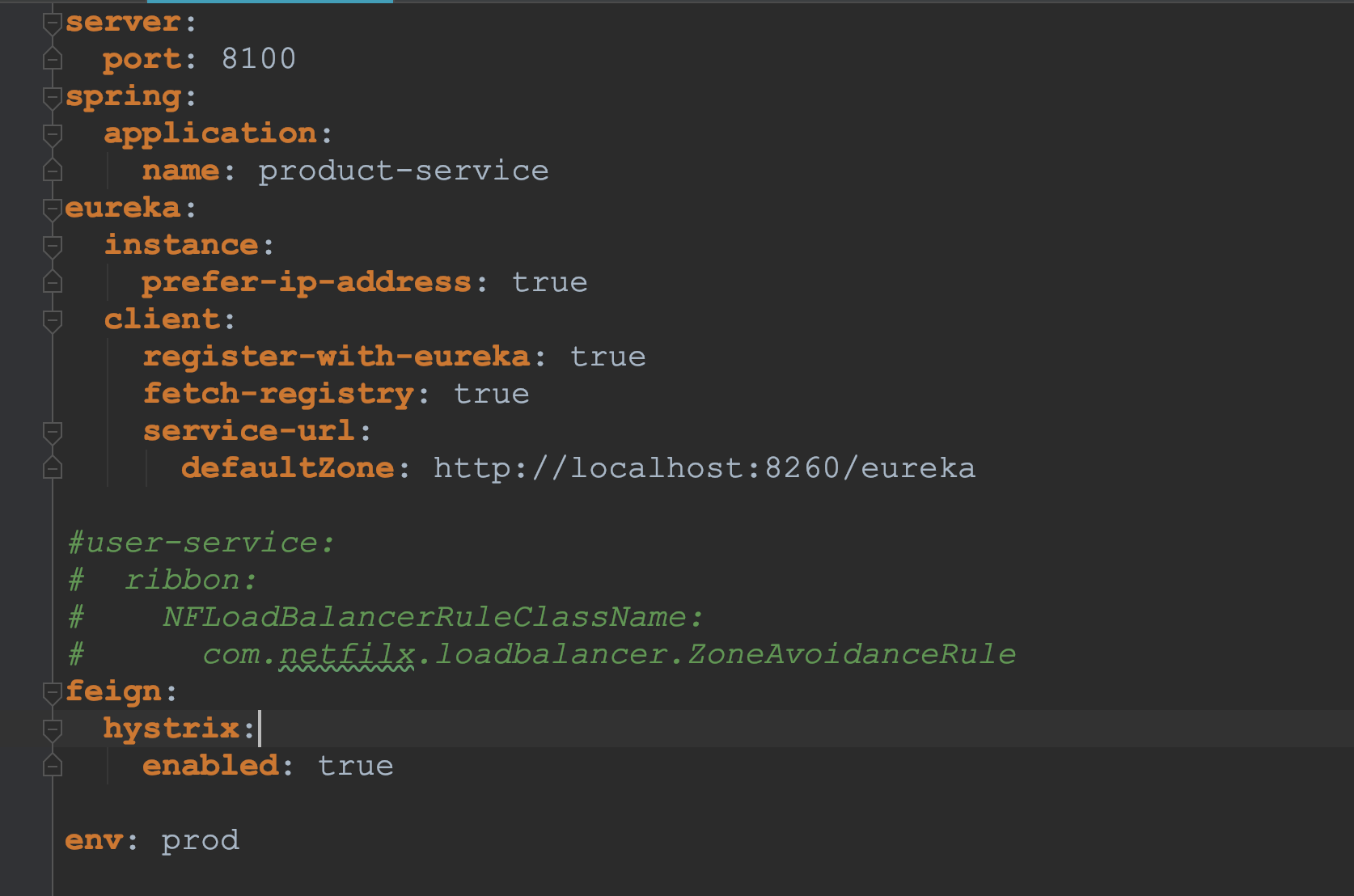This screenshot has width=1354, height=896.
Task: Click the product-service name value
Action: coord(404,171)
